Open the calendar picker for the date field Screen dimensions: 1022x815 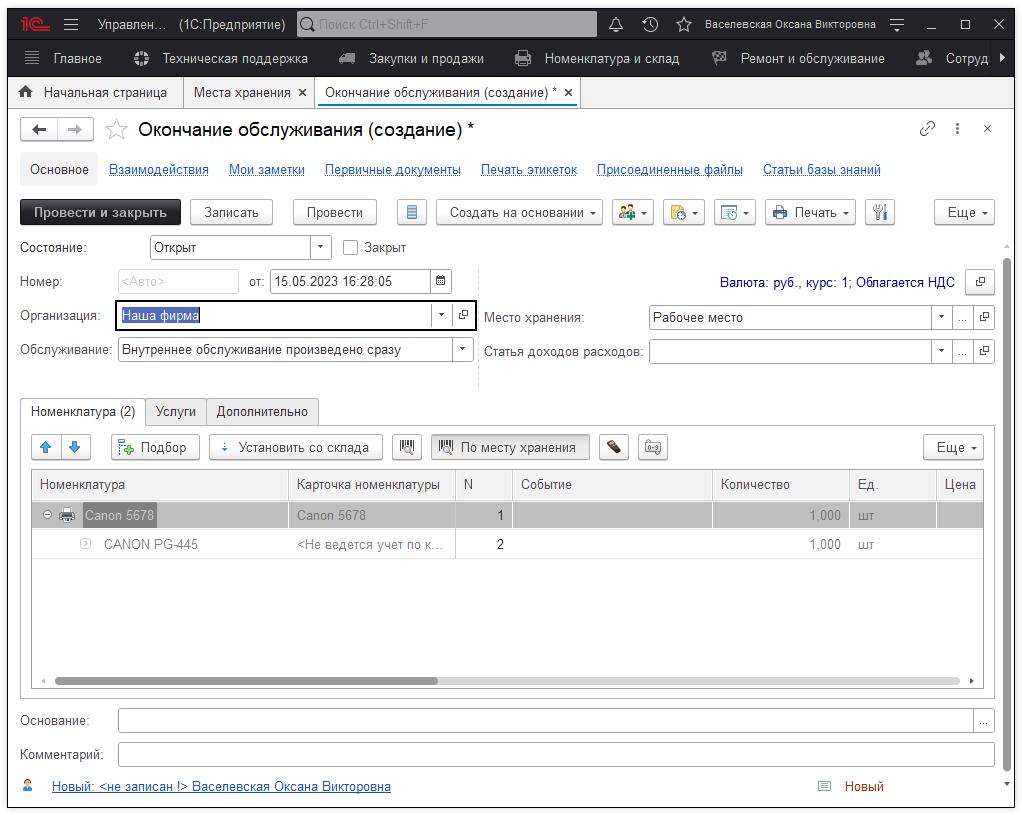pos(441,282)
